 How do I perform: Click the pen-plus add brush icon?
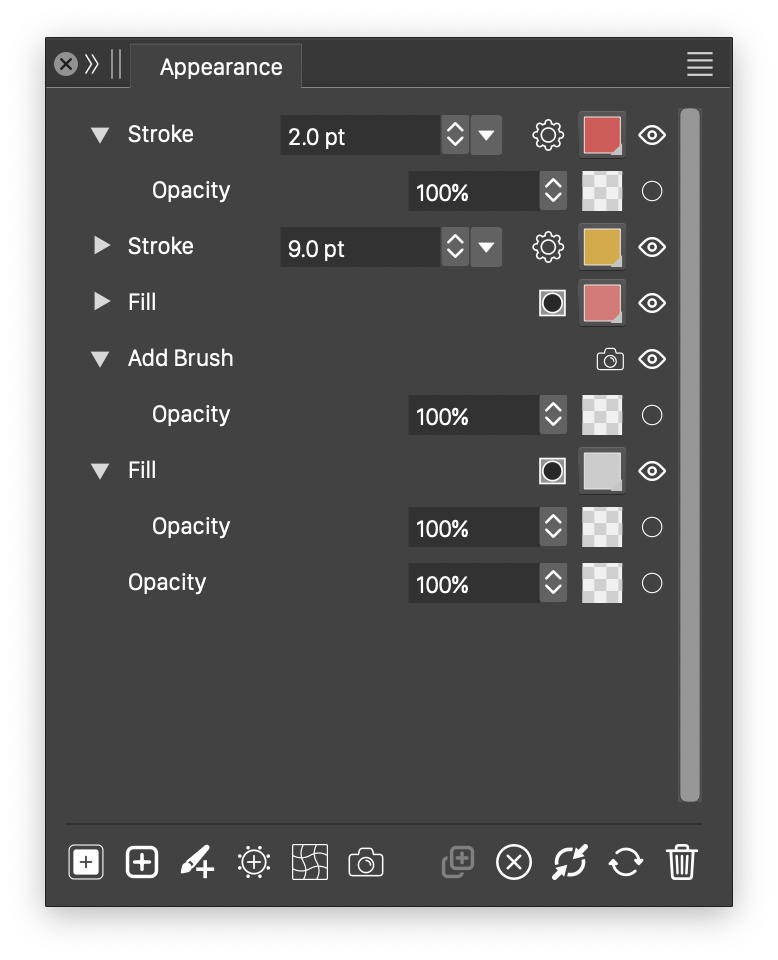(x=197, y=861)
